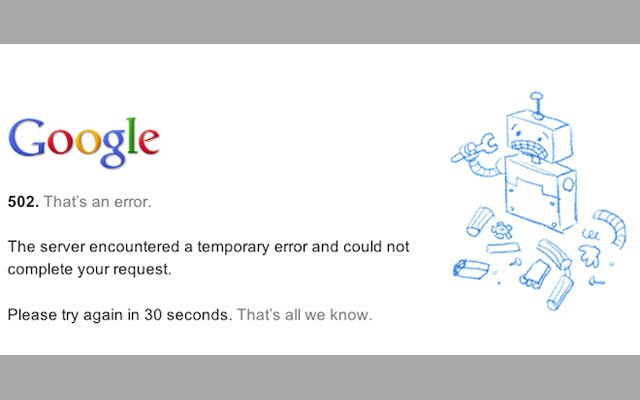
Task: Click the curved detached robot arm
Action: [610, 227]
